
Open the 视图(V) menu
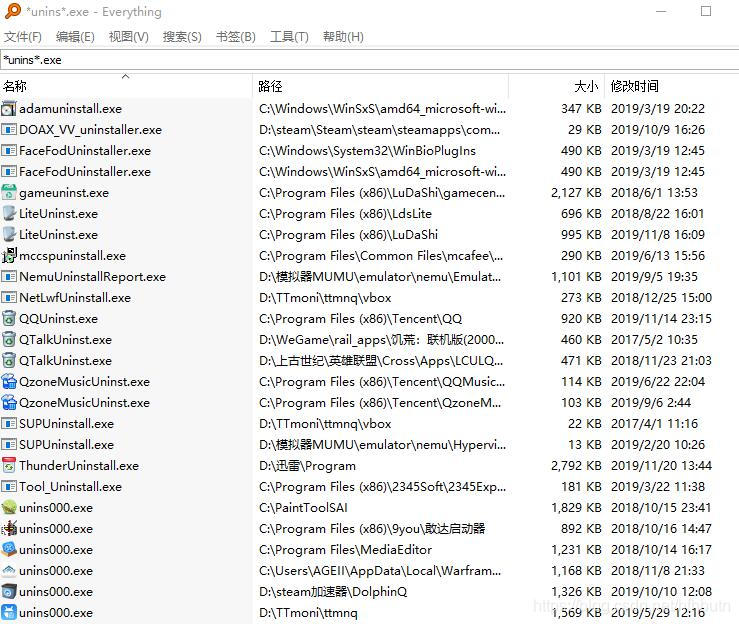point(128,37)
